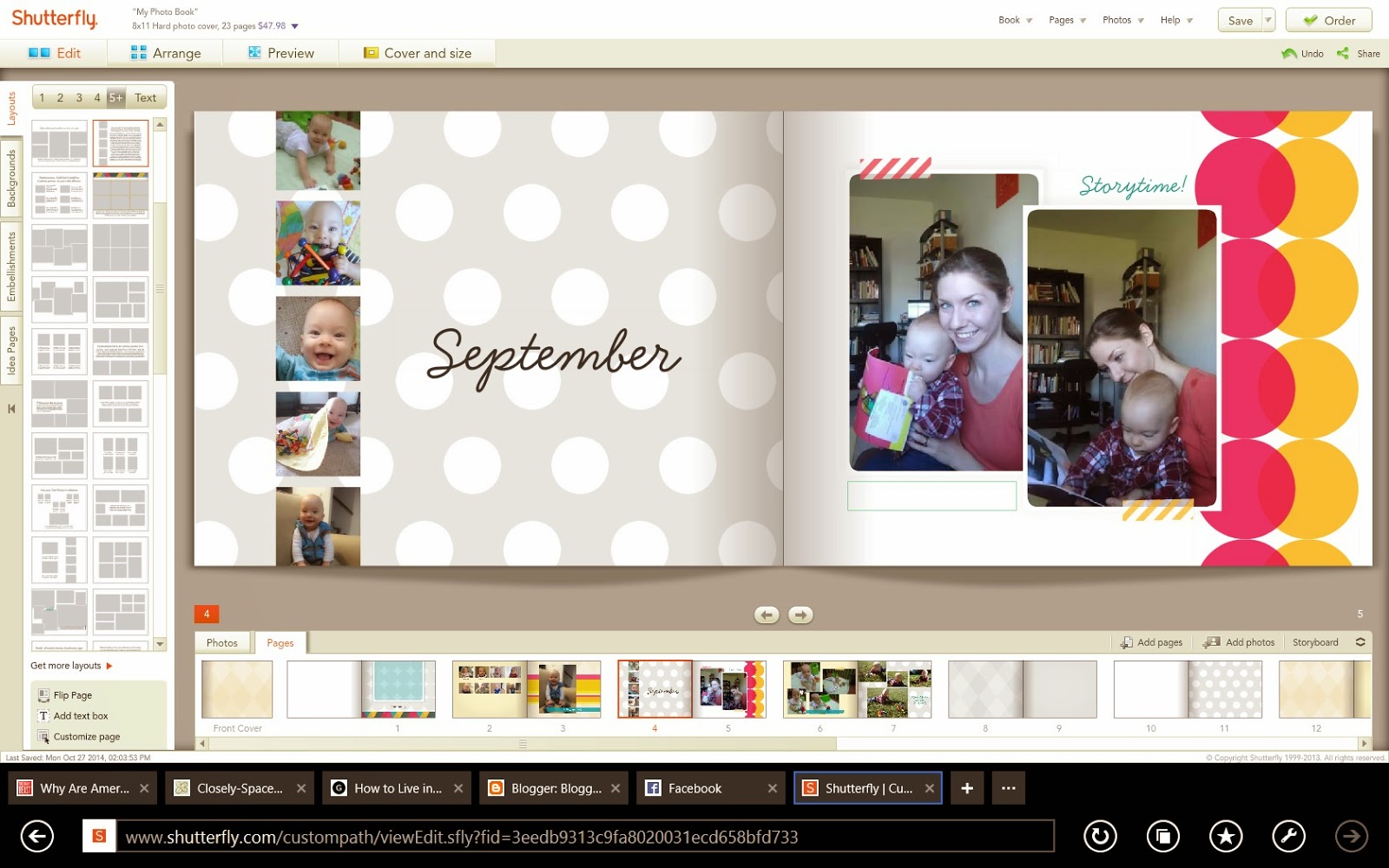Click the Storyboard refresh icon
1389x868 pixels.
pyautogui.click(x=1360, y=642)
